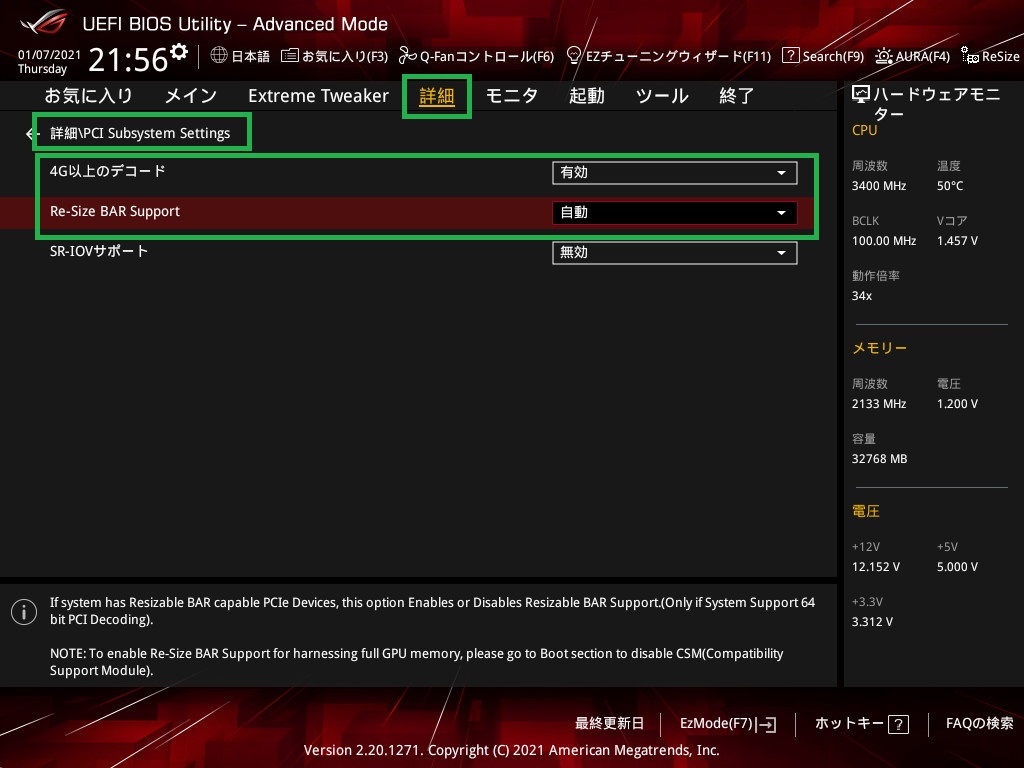
Task: Click the メモリー section heading
Action: pos(880,348)
